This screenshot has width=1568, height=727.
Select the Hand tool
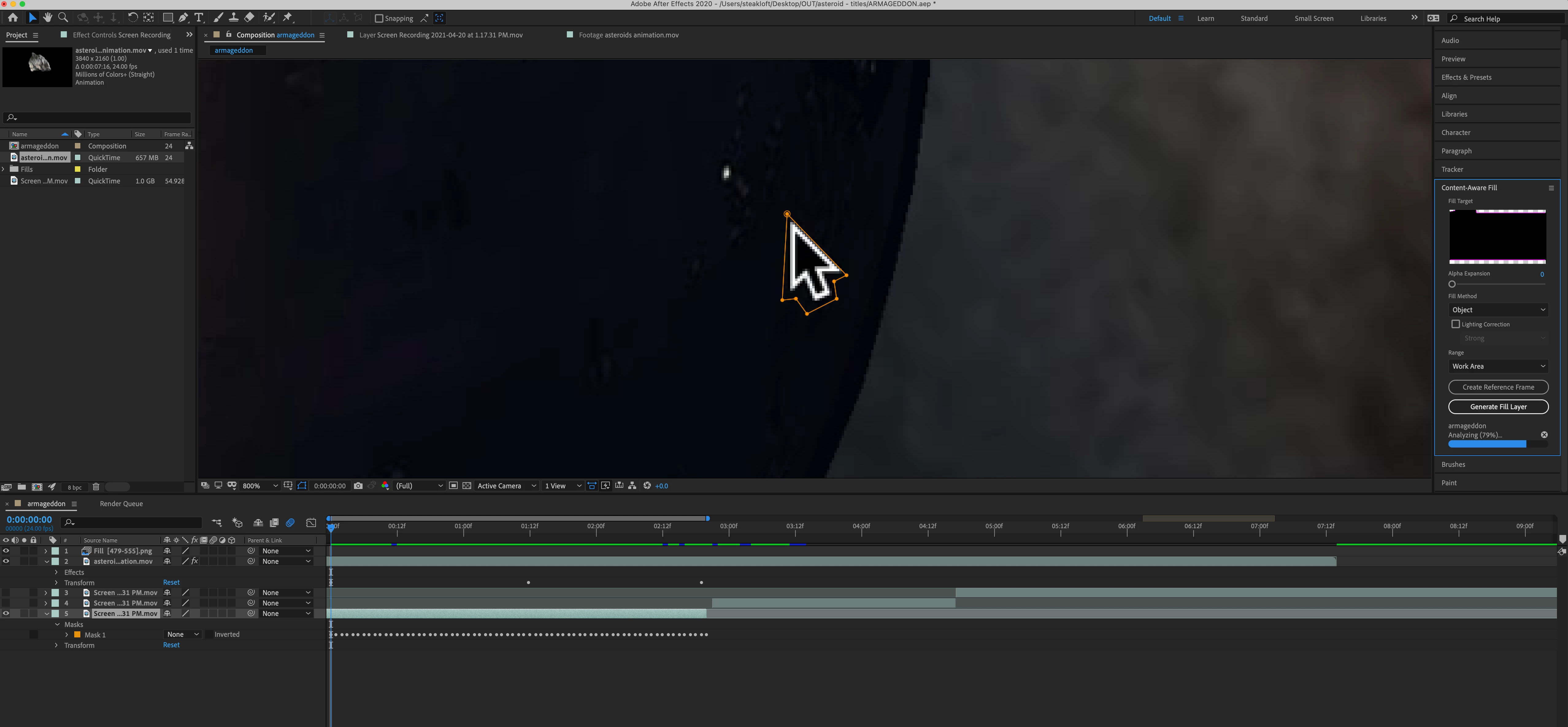click(48, 18)
